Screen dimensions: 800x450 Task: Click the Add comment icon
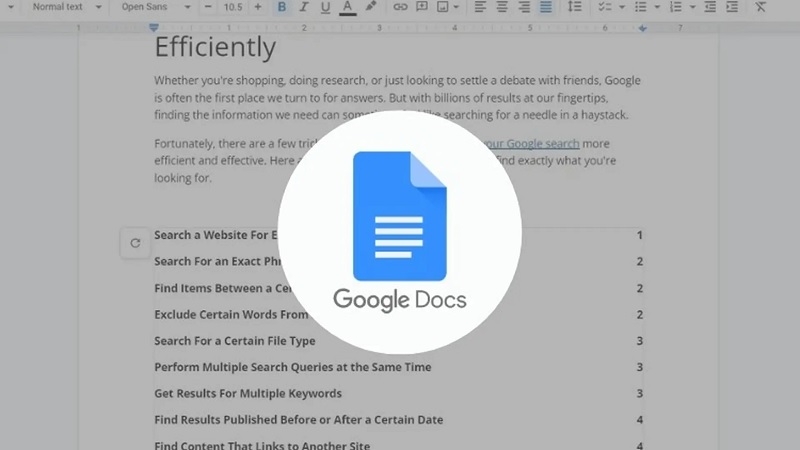[x=422, y=7]
